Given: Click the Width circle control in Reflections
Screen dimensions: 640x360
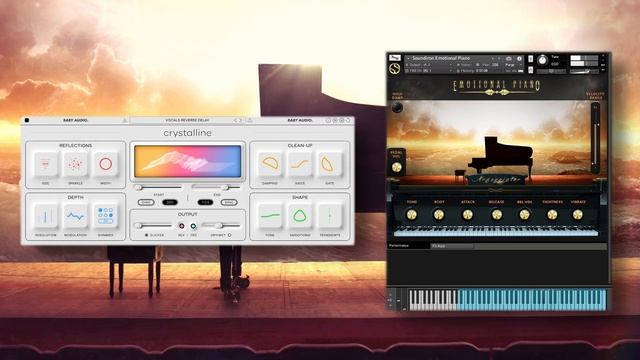Looking at the screenshot, I should pos(105,164).
